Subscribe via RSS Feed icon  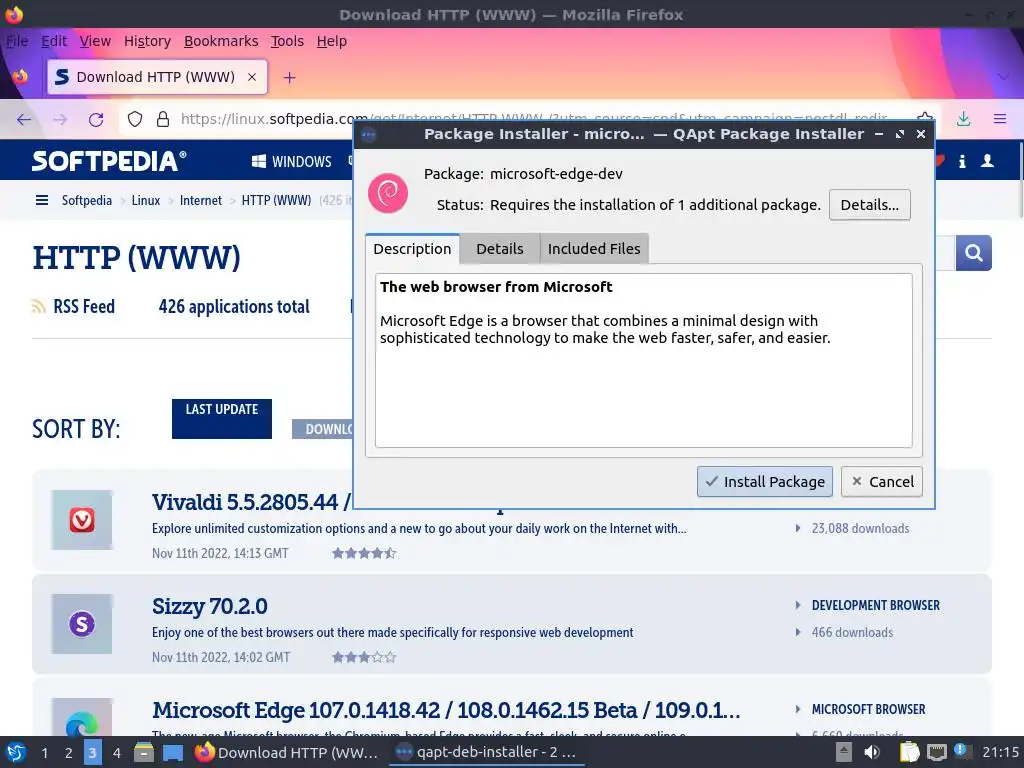(39, 306)
